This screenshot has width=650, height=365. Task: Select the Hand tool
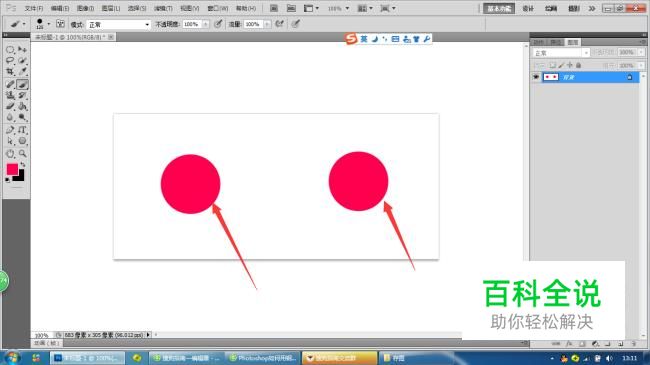pyautogui.click(x=10, y=153)
